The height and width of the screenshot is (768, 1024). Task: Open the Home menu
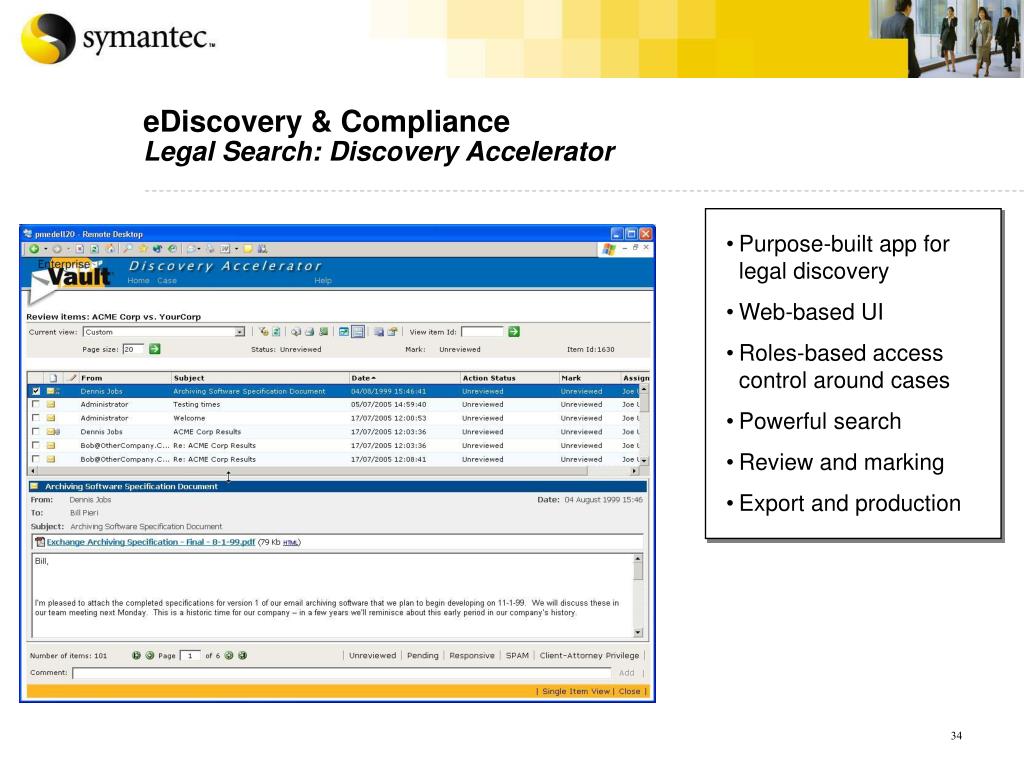(x=138, y=280)
